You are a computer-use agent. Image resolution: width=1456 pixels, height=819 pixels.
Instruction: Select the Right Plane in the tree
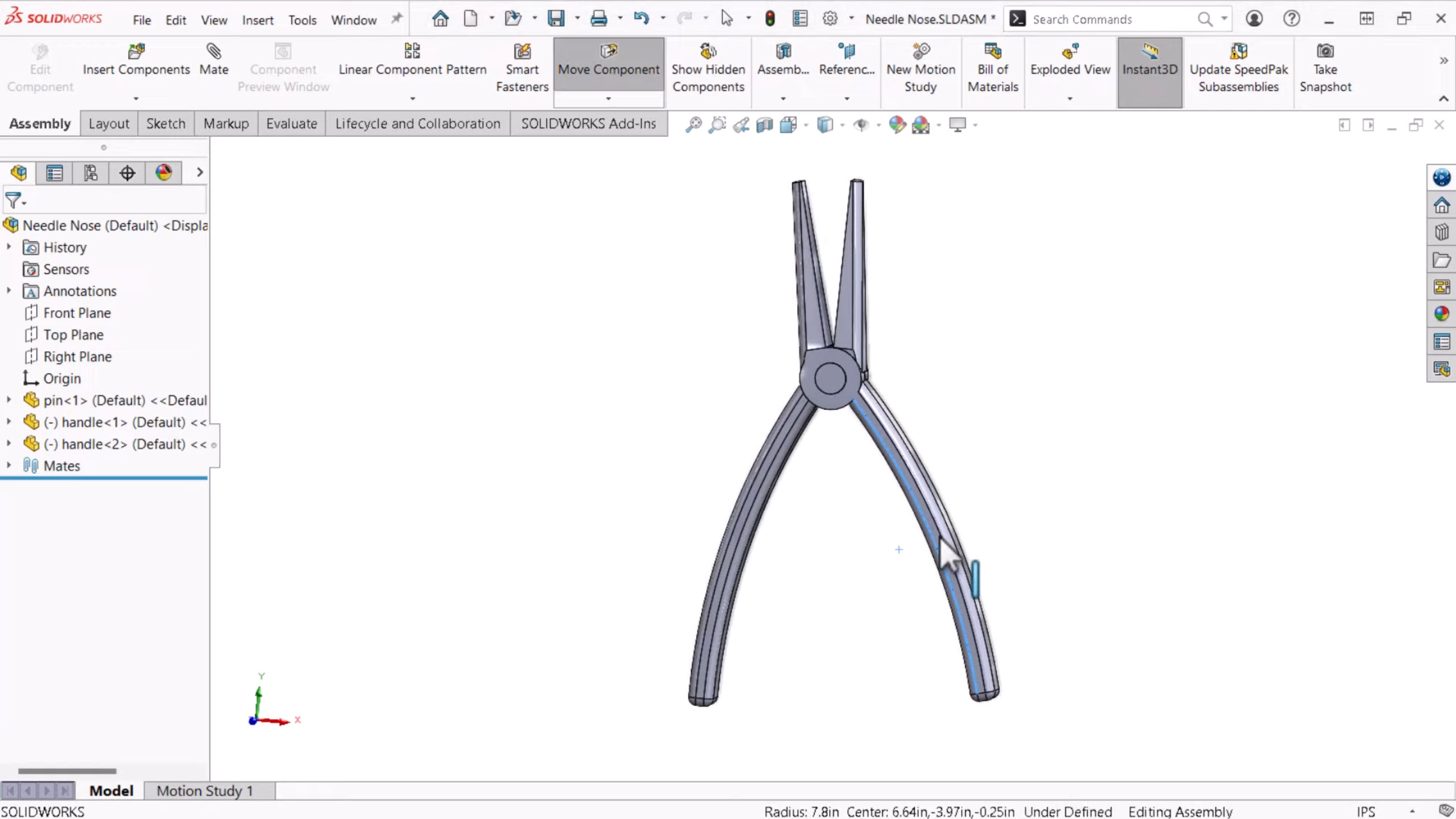(x=77, y=356)
